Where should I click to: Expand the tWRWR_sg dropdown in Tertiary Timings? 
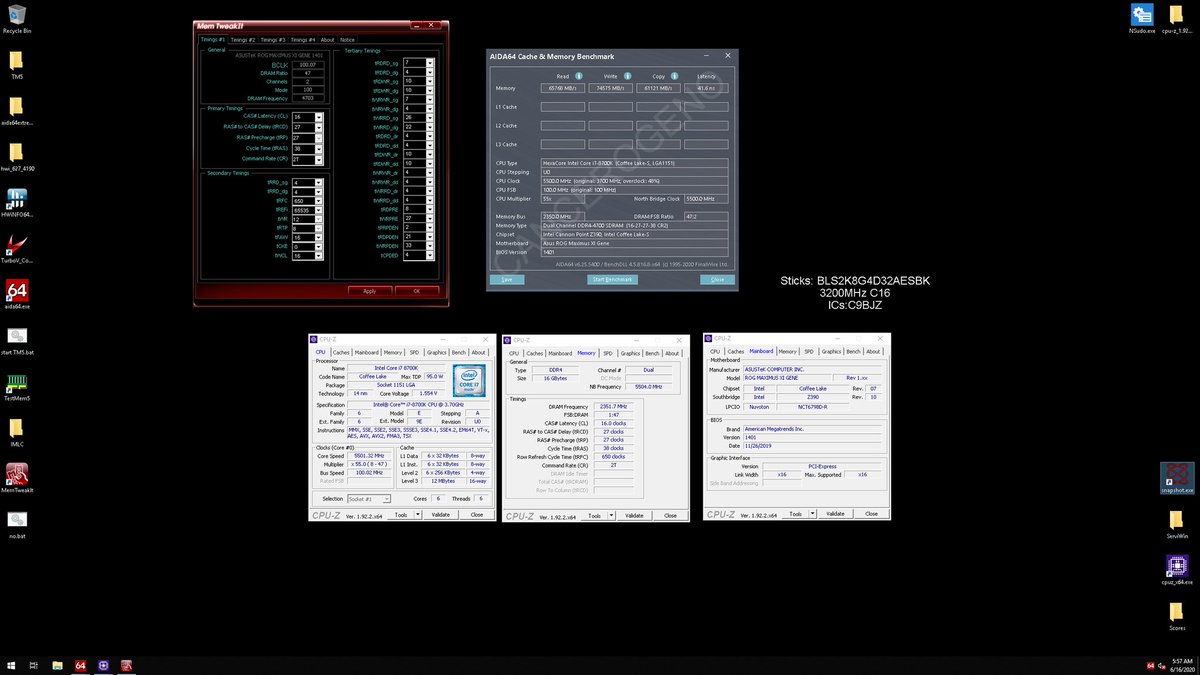(430, 100)
